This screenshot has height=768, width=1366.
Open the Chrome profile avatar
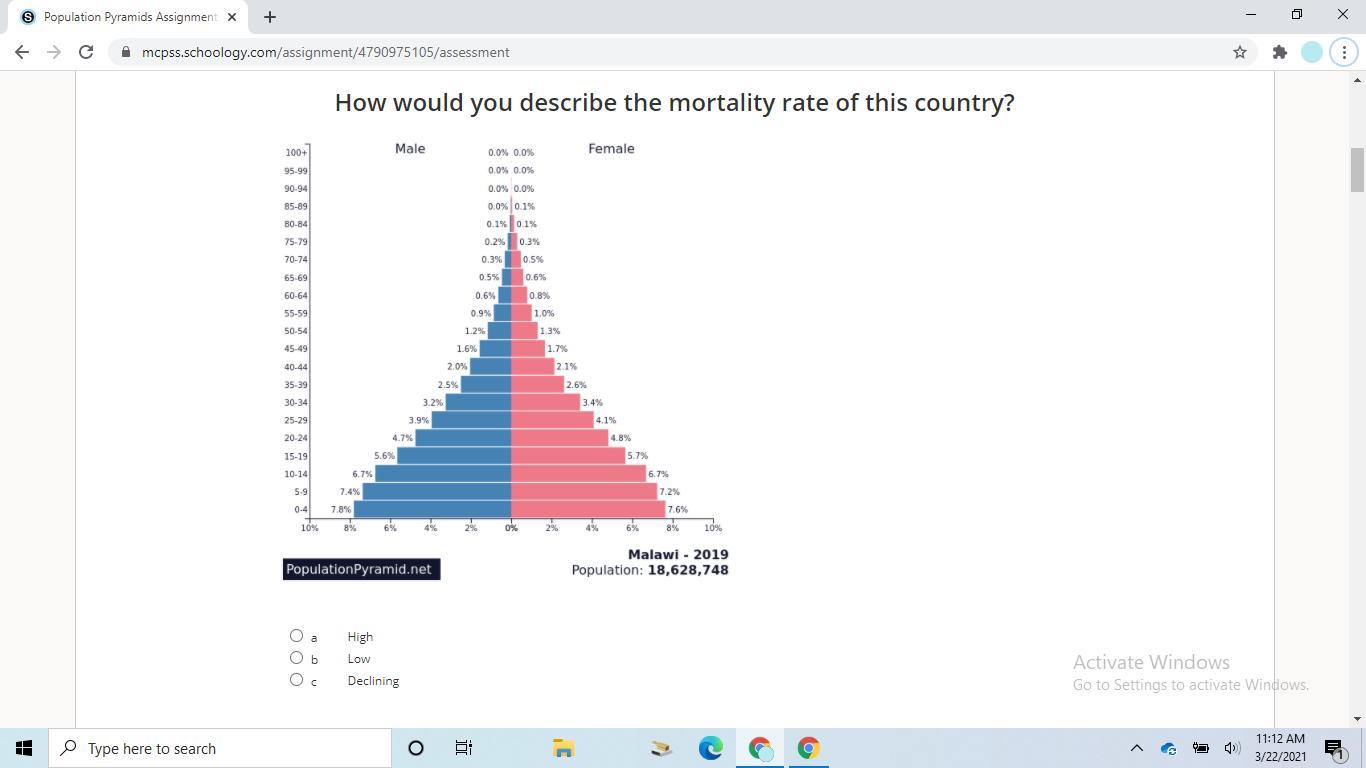(1312, 52)
